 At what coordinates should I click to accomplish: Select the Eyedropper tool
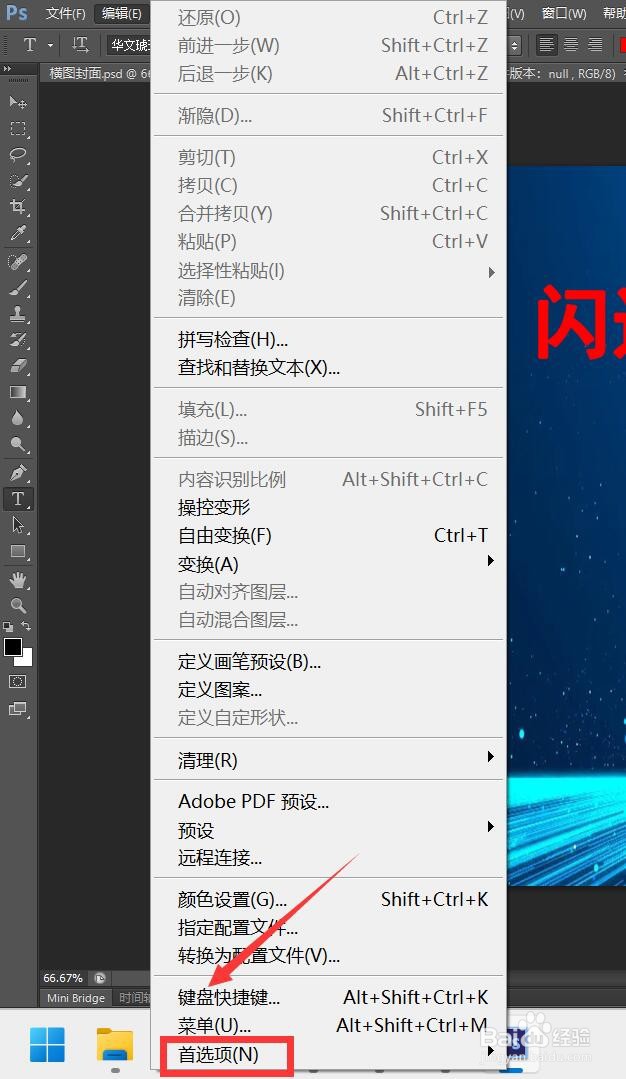click(x=18, y=233)
